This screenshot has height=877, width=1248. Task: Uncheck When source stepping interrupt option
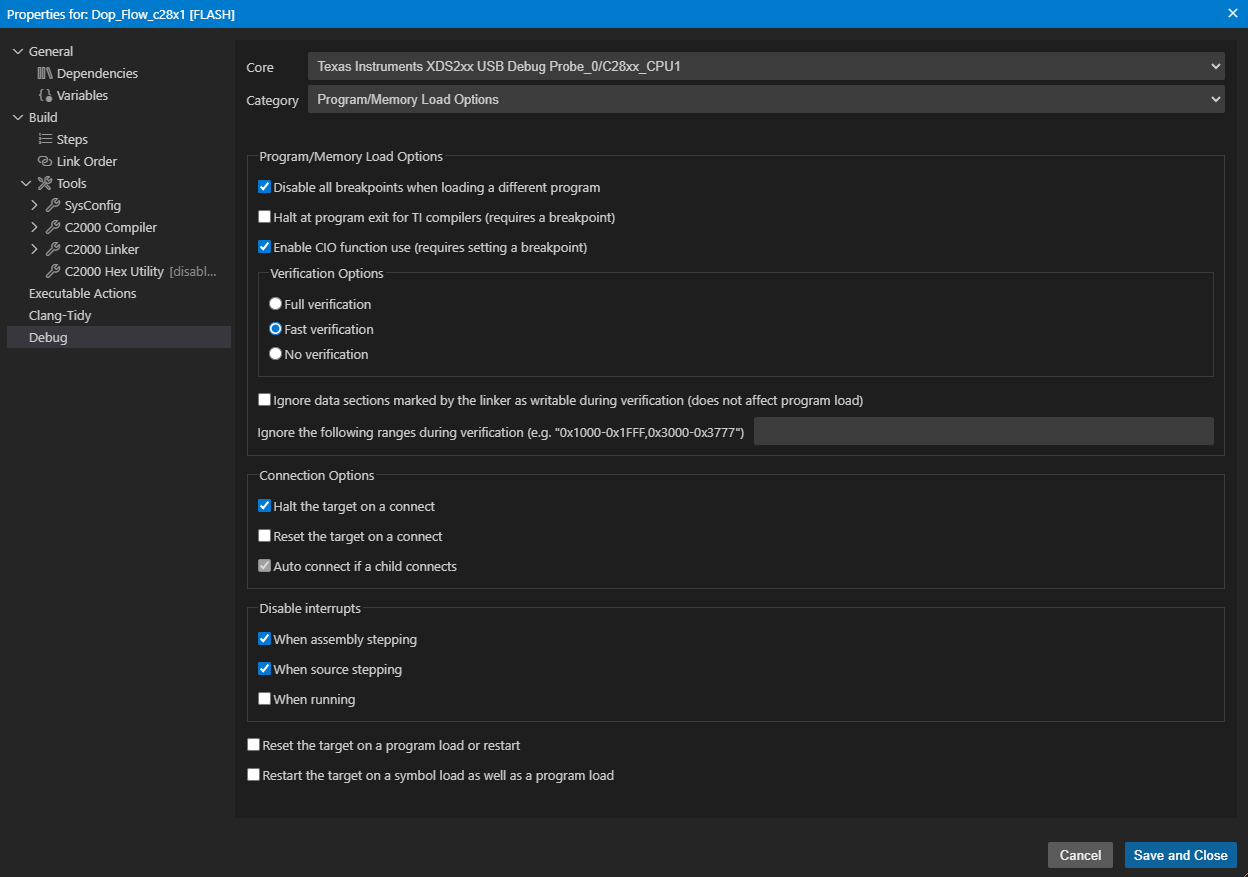point(265,669)
